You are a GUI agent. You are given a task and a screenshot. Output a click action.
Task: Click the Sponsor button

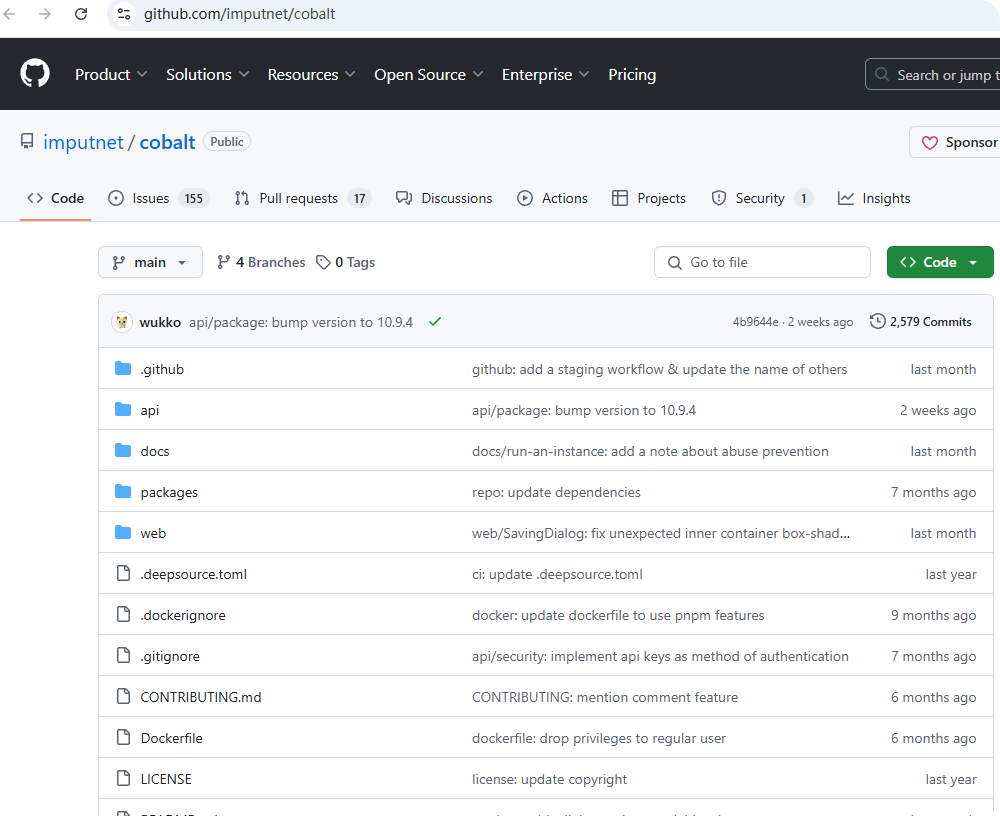[x=955, y=142]
